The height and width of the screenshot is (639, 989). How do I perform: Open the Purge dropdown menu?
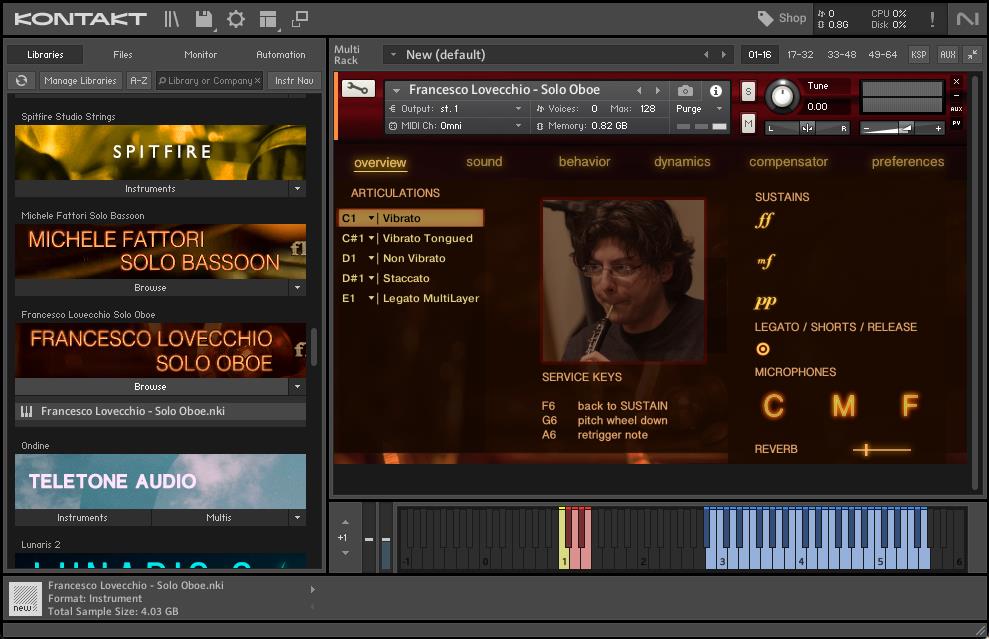tap(700, 109)
